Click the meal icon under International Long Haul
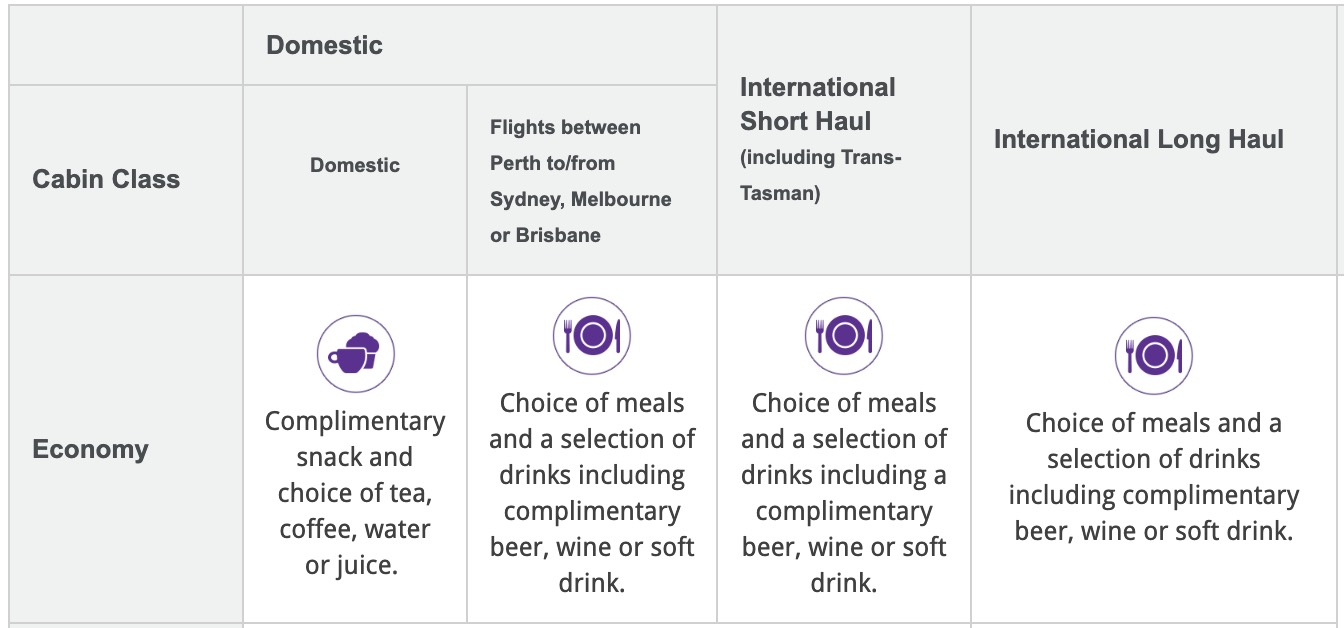The image size is (1344, 628). pyautogui.click(x=1154, y=355)
